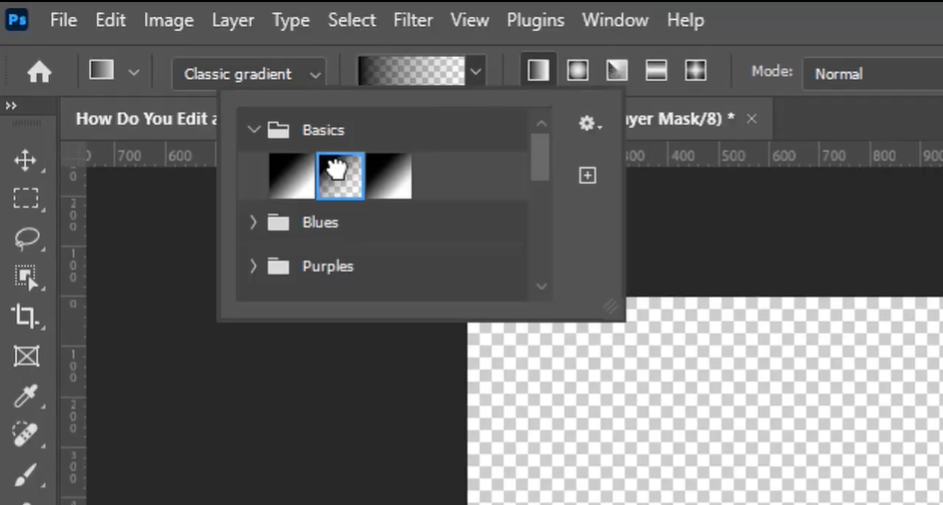Click the Blues folder label
943x505 pixels.
coord(320,222)
